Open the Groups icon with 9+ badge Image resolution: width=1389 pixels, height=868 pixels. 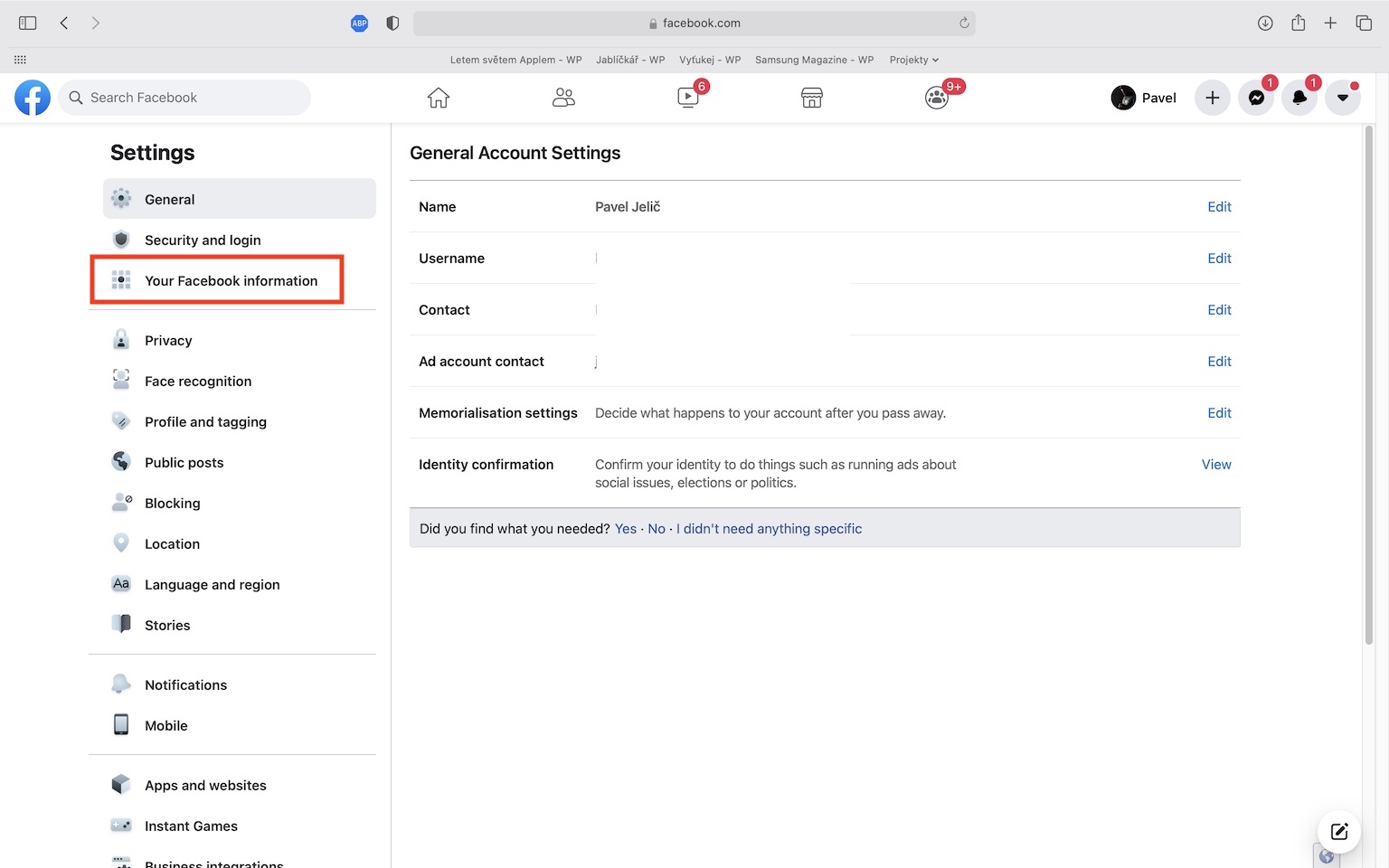tap(937, 98)
